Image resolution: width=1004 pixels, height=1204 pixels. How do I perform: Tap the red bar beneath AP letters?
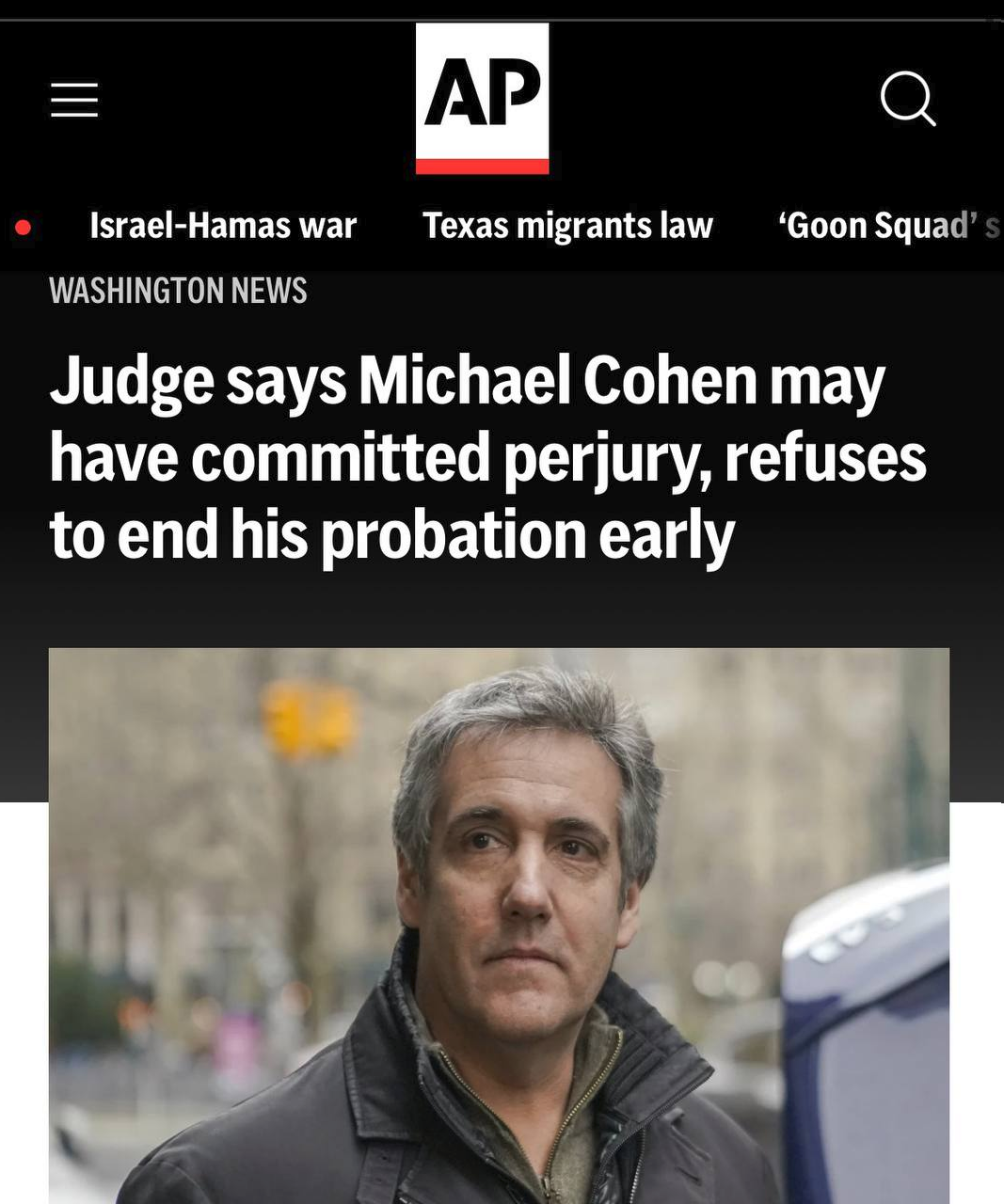point(482,166)
